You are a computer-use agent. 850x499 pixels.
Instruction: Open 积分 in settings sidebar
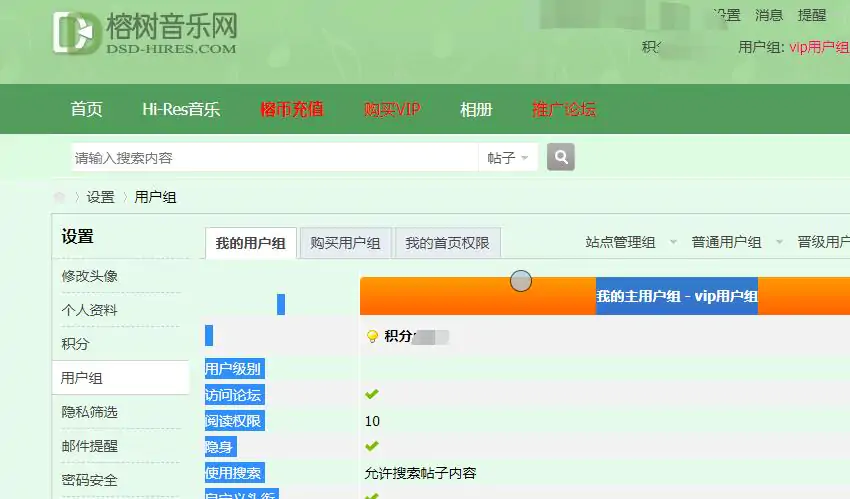point(75,344)
